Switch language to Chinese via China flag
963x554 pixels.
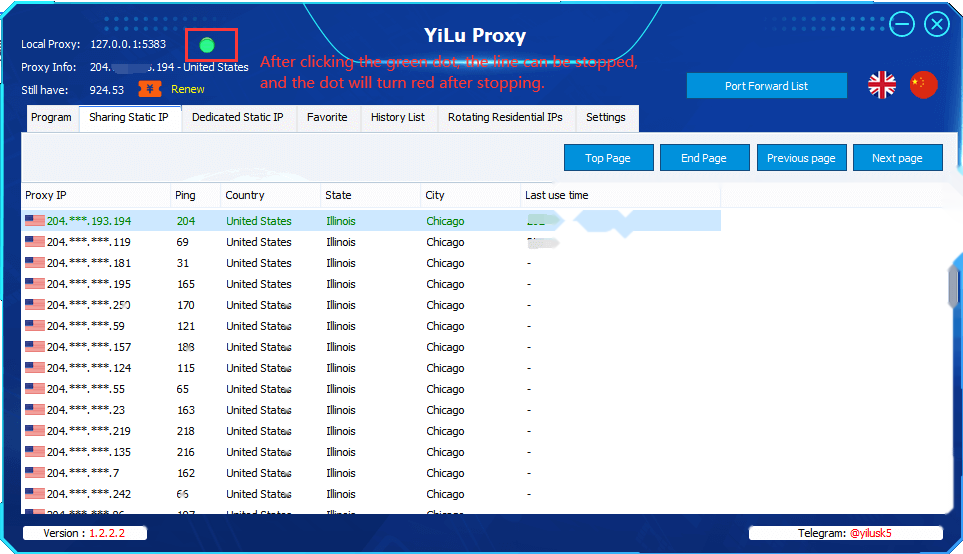tap(923, 85)
